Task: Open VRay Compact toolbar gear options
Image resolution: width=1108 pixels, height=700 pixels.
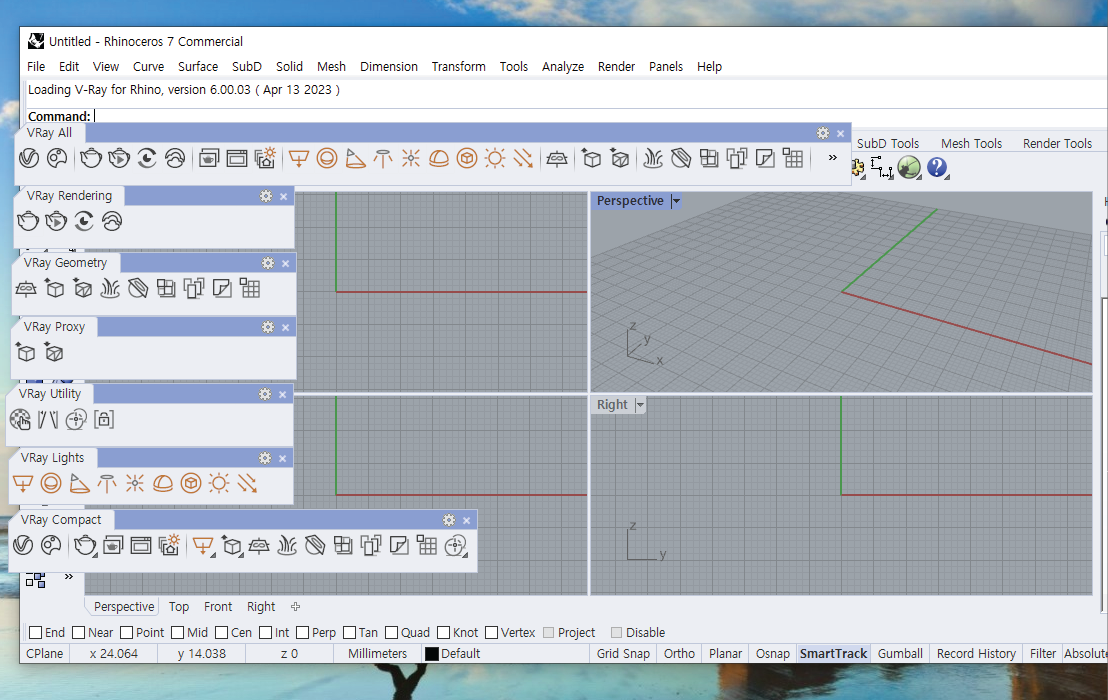Action: (x=449, y=520)
